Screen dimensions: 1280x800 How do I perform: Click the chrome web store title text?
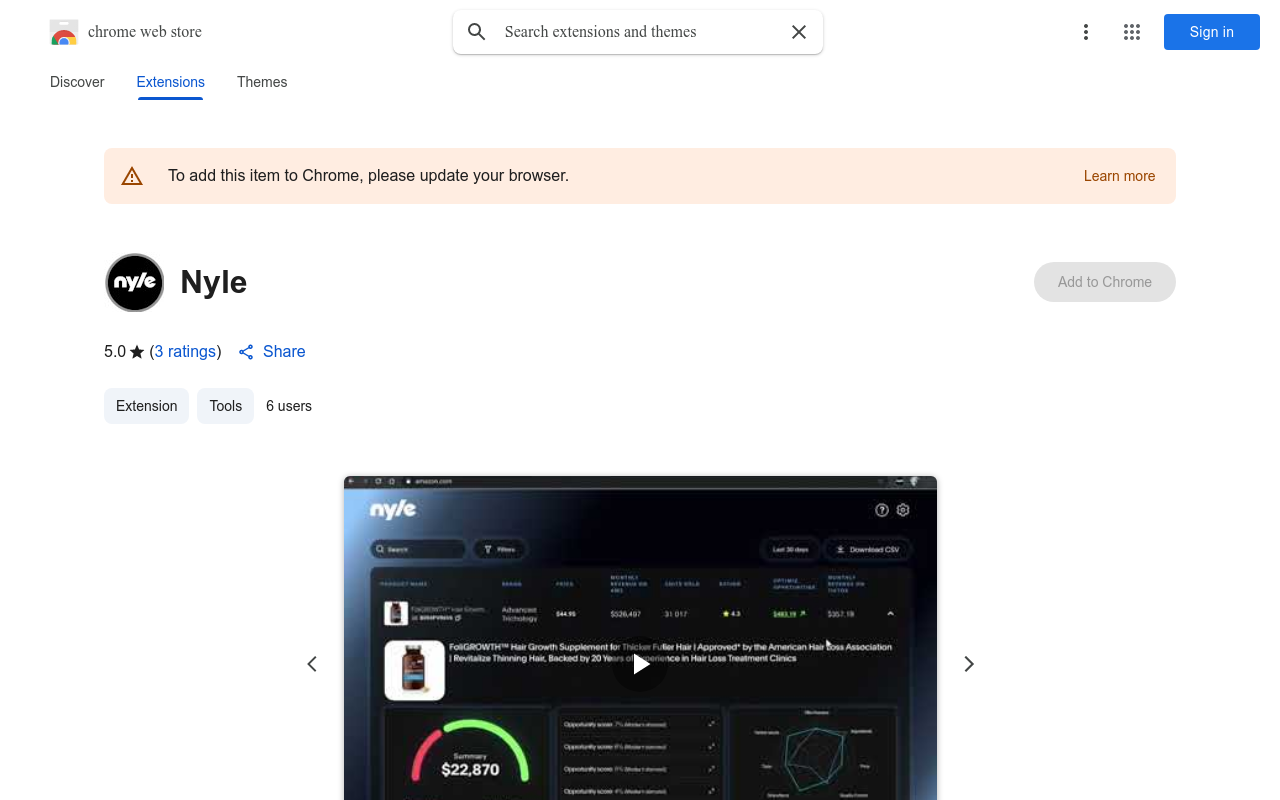pyautogui.click(x=145, y=32)
